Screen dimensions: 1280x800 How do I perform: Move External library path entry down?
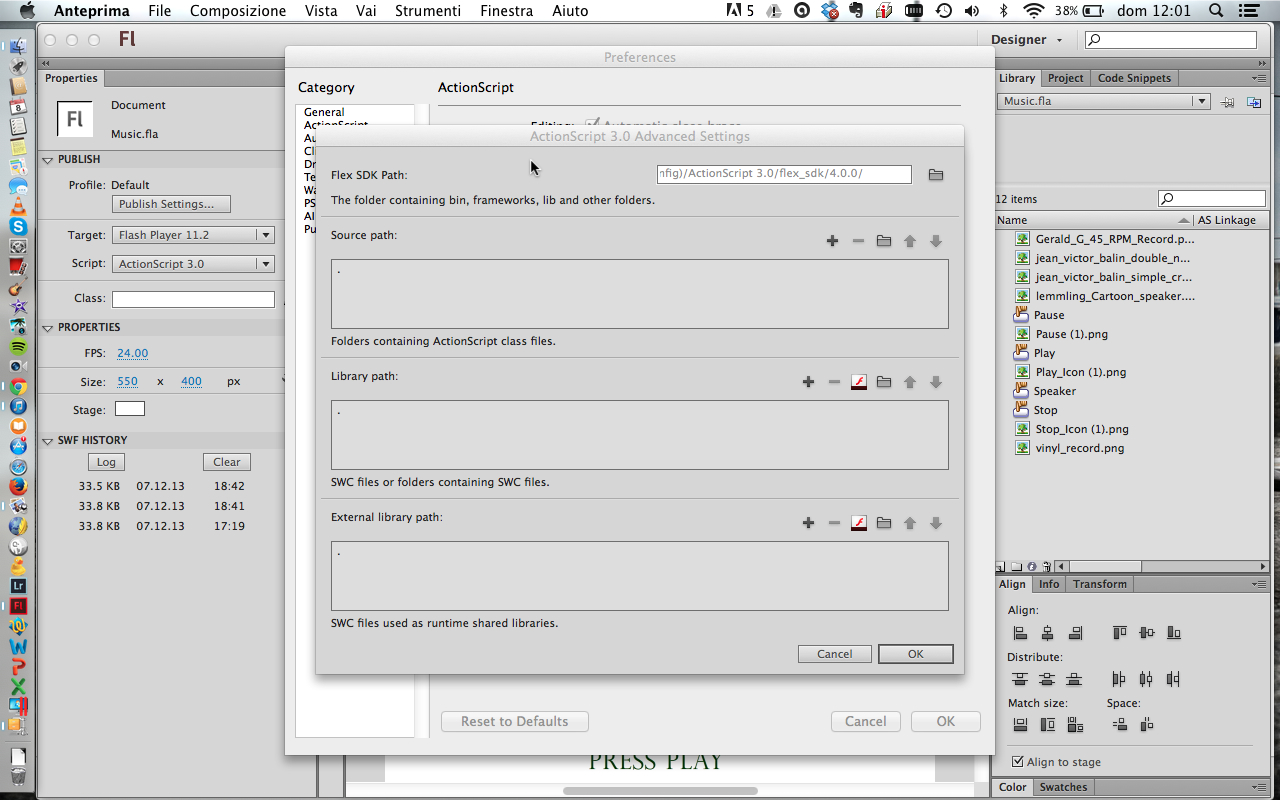click(936, 523)
